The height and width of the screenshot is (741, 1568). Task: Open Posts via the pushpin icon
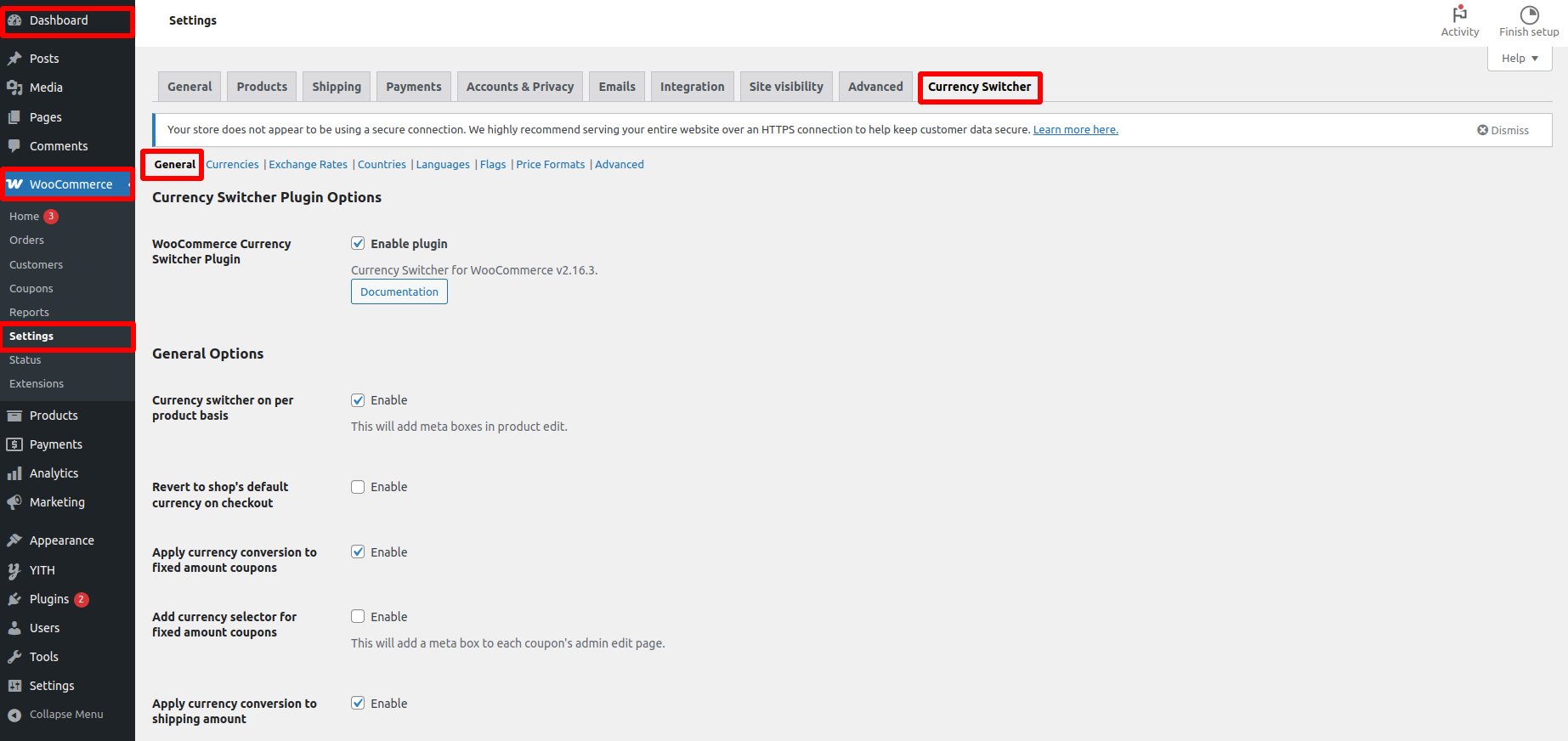pos(14,59)
